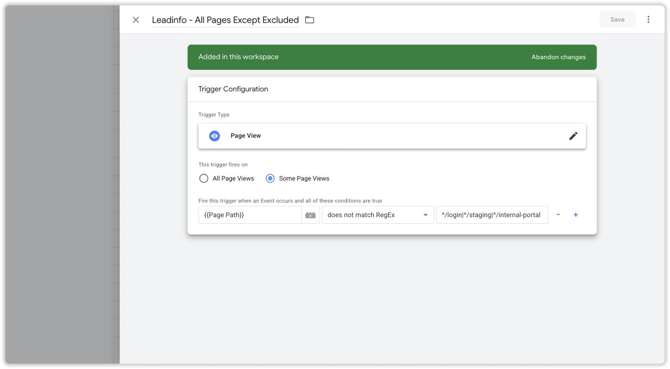
Task: Open the Page Path variable selector
Action: tap(250, 215)
